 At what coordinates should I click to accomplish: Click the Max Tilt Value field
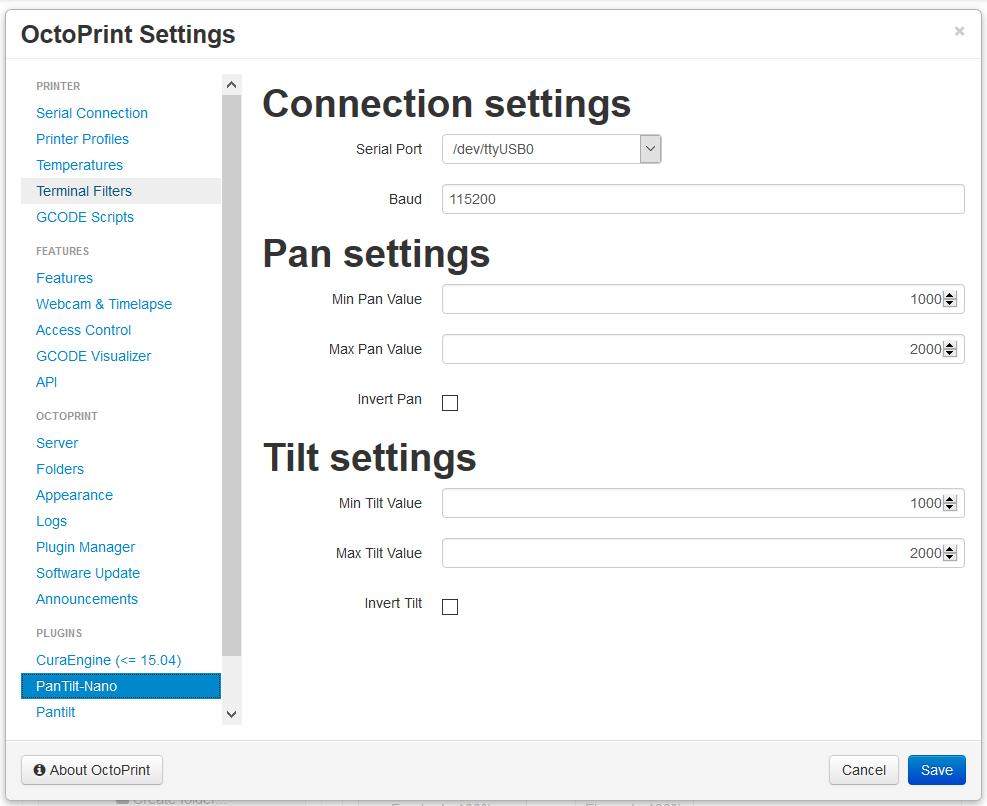click(x=703, y=553)
